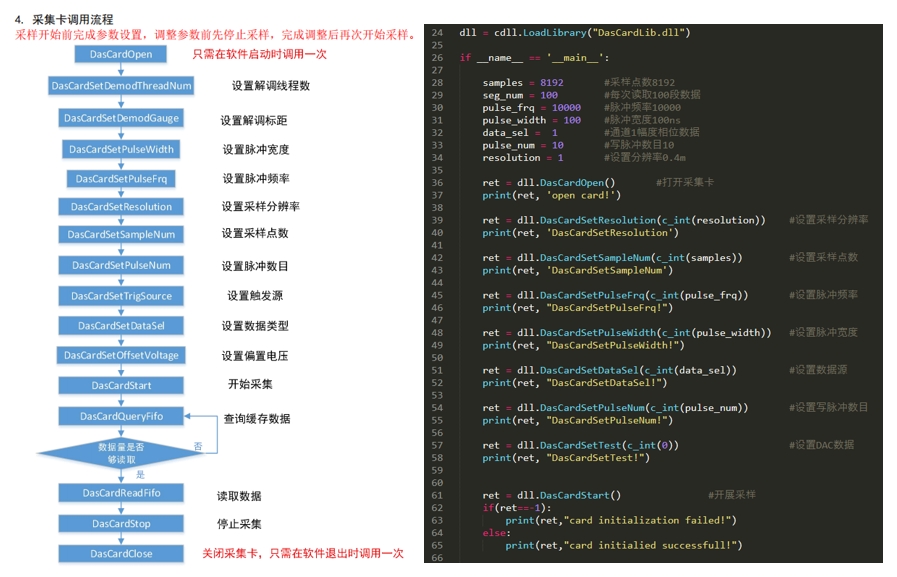Image resolution: width=897 pixels, height=577 pixels.
Task: Select the DasCardSetDemodThreadNum flowchart block
Action: [x=121, y=86]
